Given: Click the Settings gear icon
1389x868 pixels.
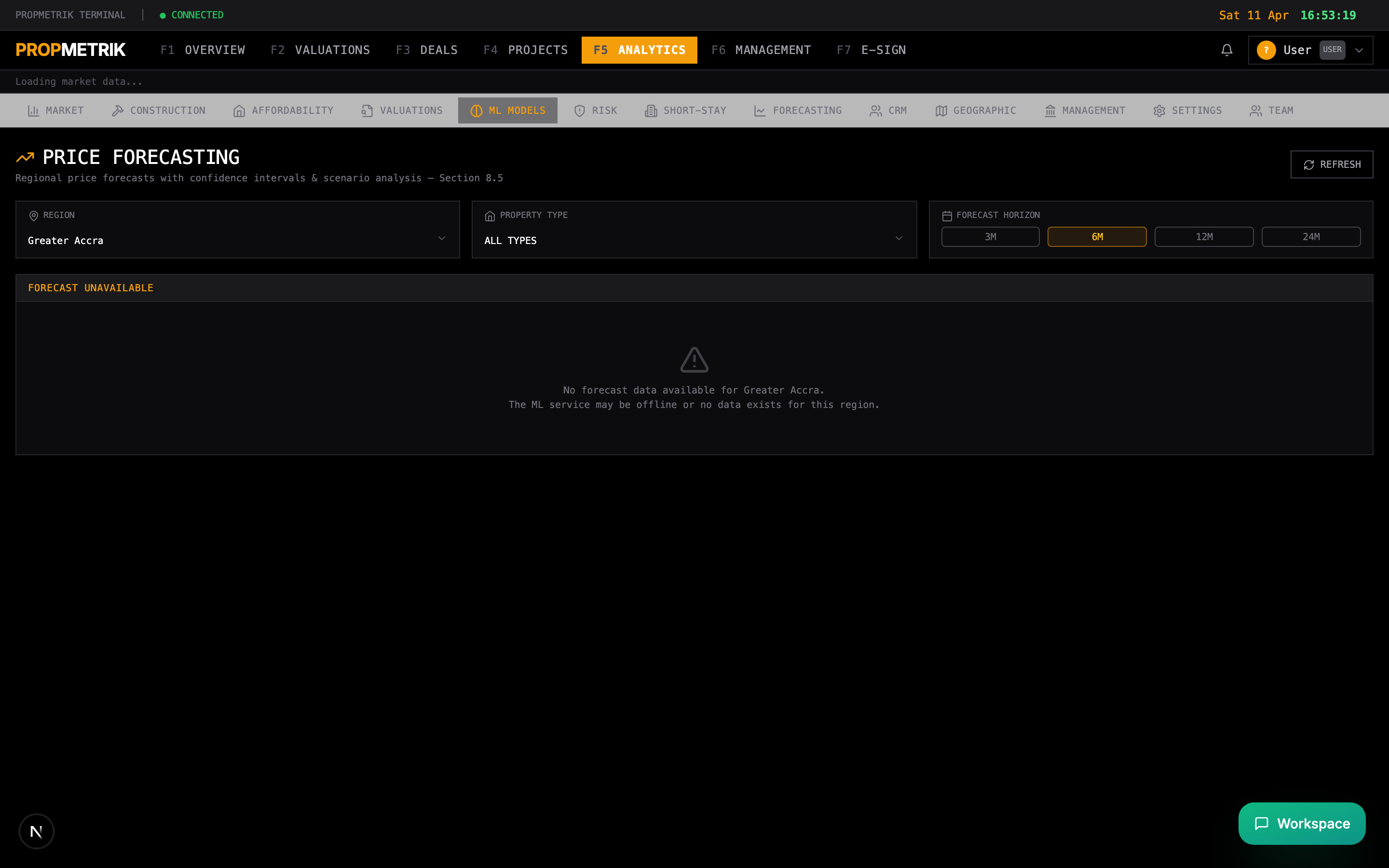Looking at the screenshot, I should [1159, 111].
